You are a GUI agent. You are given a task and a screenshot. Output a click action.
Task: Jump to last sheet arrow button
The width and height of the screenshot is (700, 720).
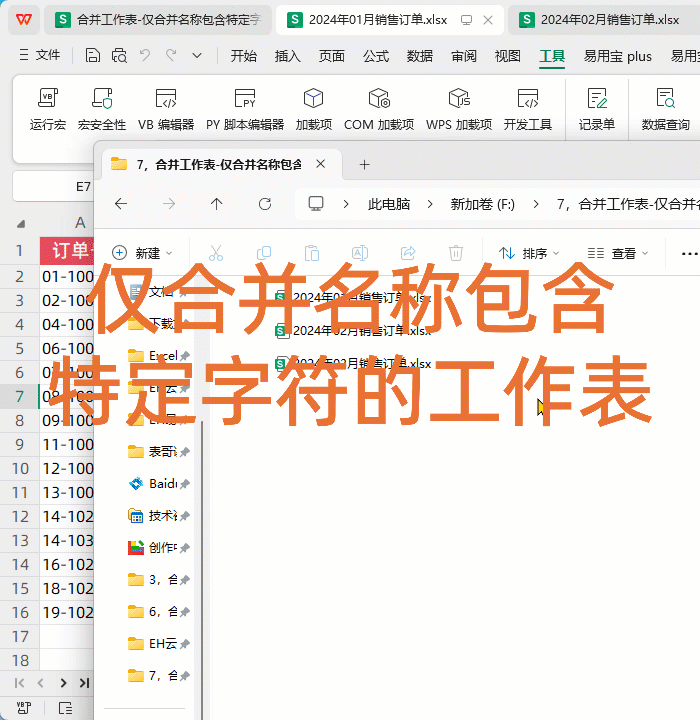pos(84,683)
